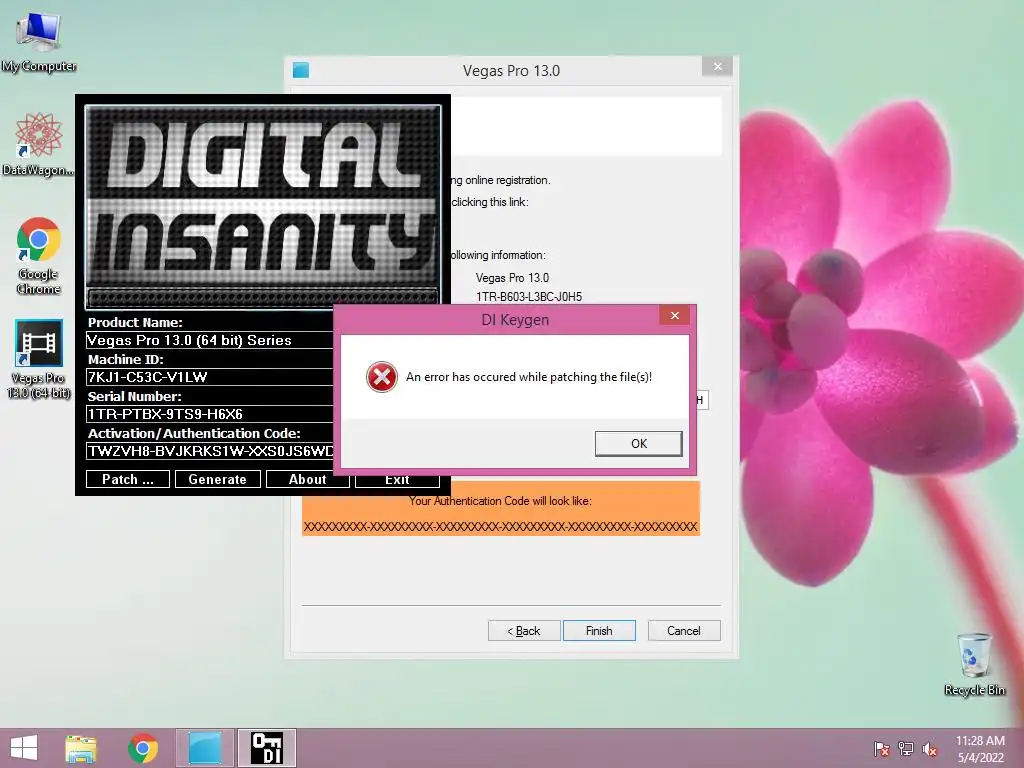1024x768 pixels.
Task: Click the Digital Insanity logo banner
Action: click(x=263, y=206)
